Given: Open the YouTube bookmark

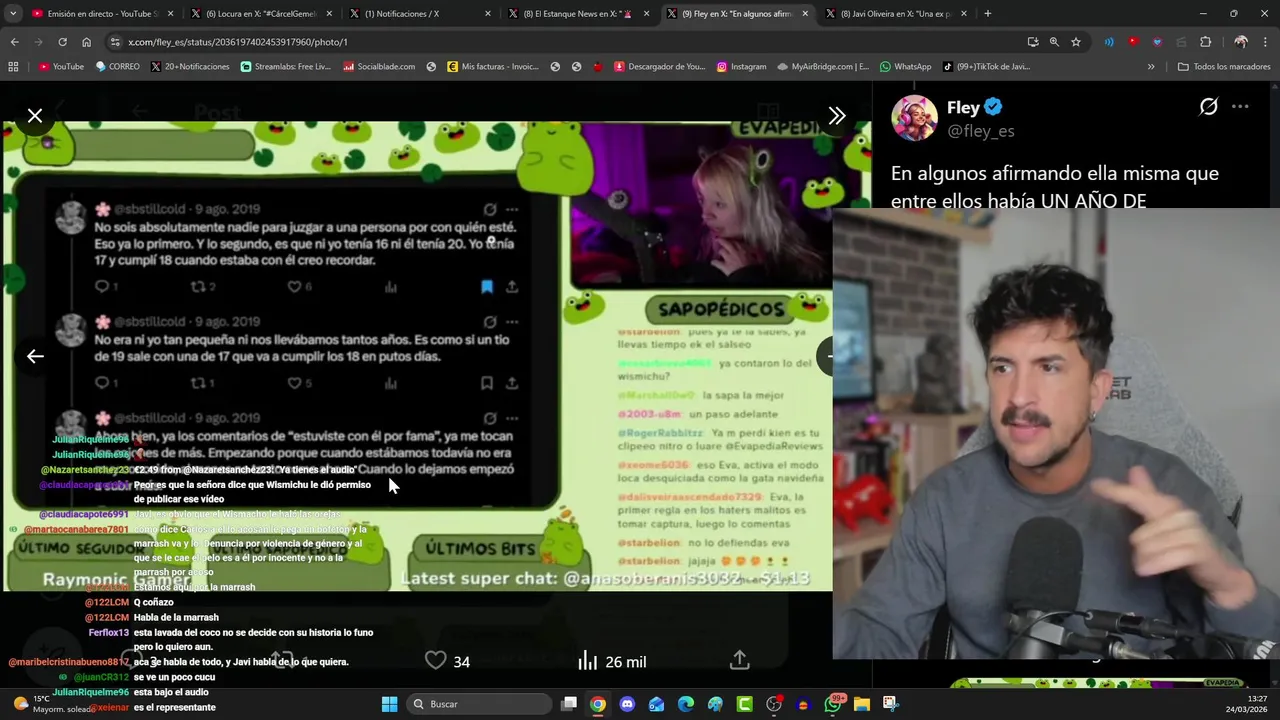Looking at the screenshot, I should [61, 67].
